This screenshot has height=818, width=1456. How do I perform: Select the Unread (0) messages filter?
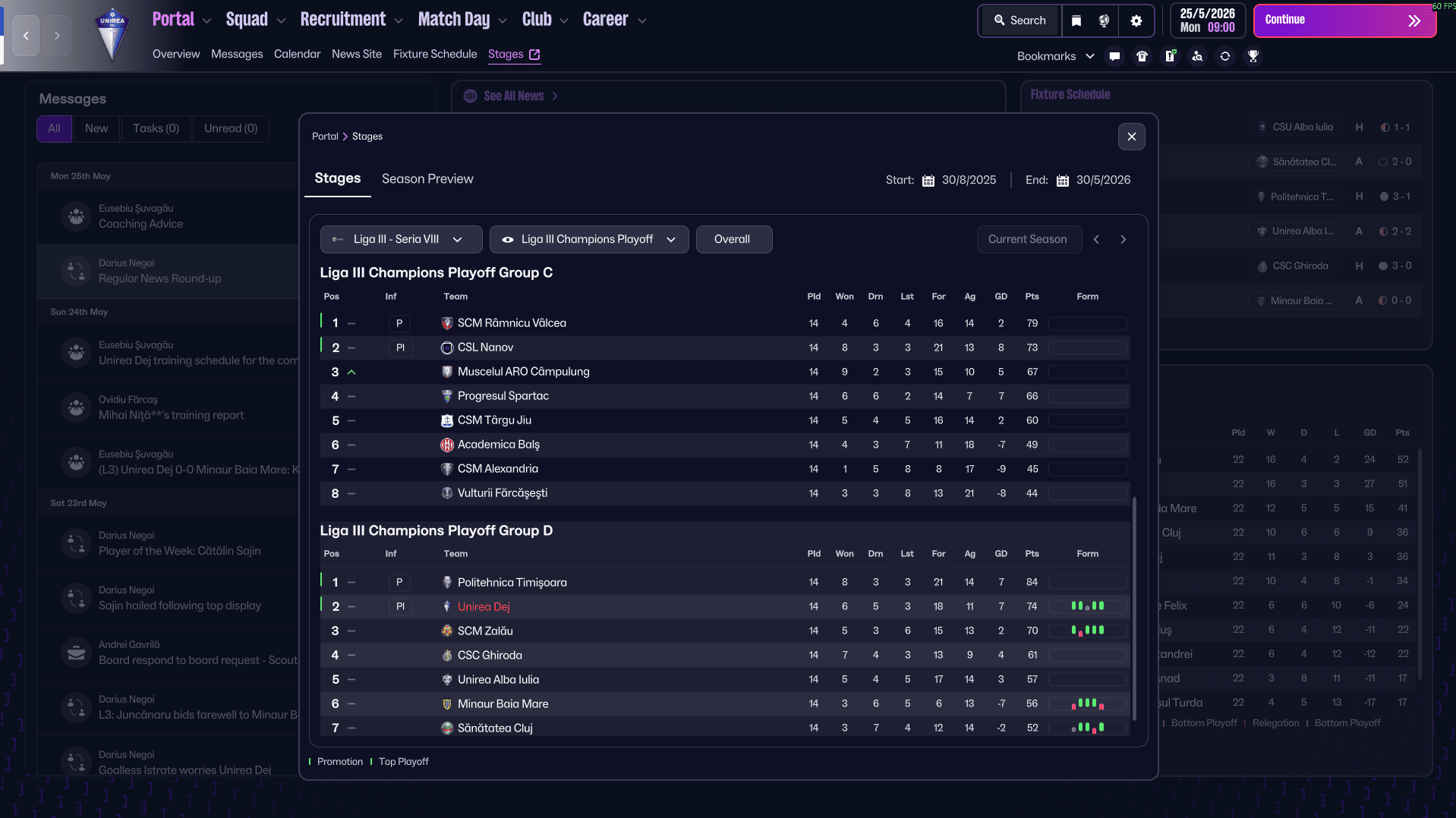(x=231, y=128)
